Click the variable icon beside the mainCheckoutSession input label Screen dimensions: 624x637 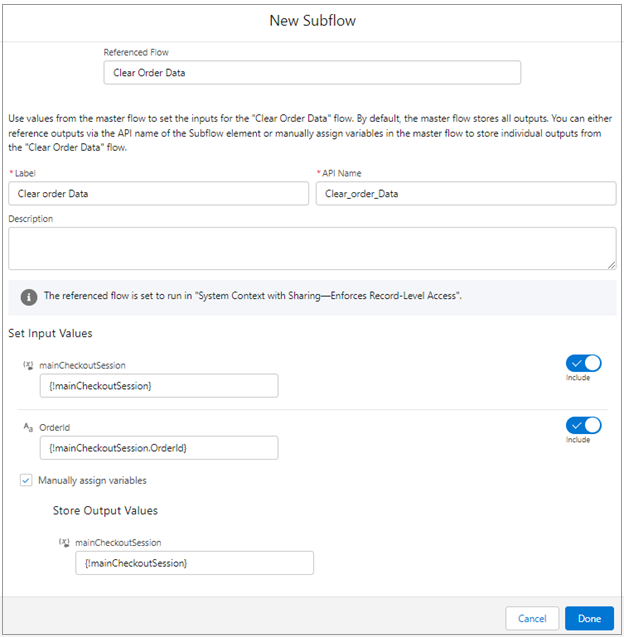28,366
